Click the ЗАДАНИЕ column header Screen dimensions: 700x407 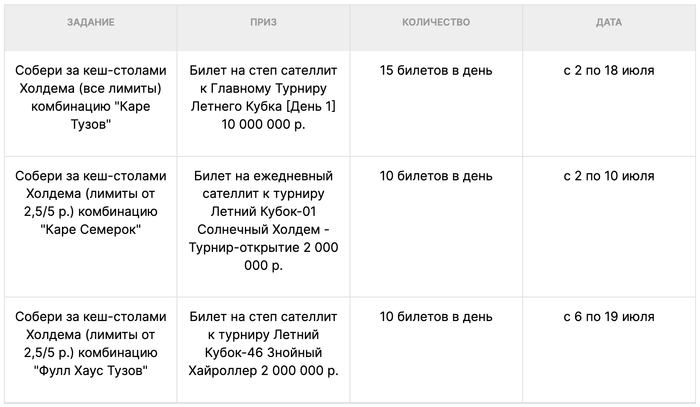(91, 22)
